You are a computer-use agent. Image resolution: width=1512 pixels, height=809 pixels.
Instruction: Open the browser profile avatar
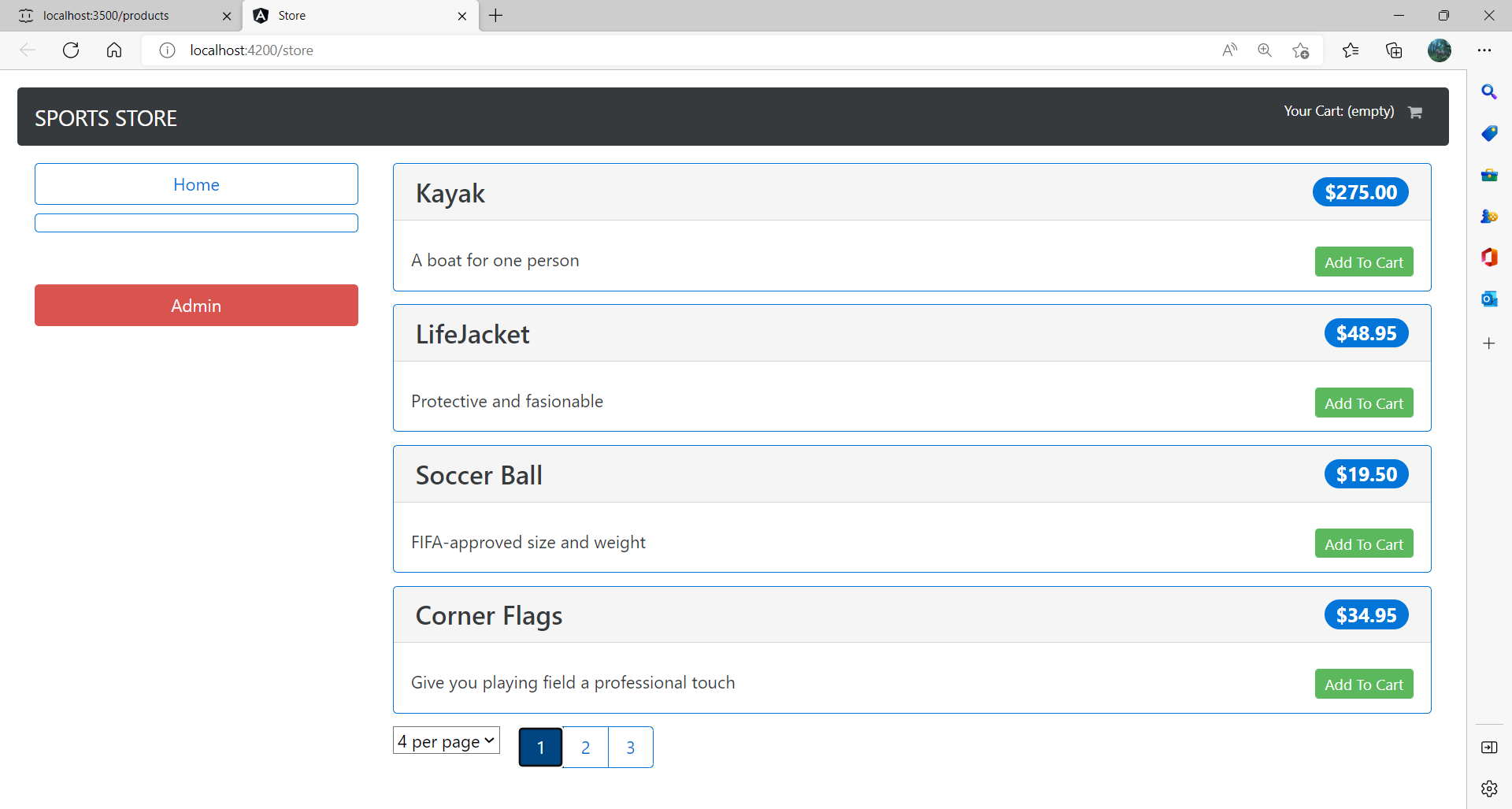1439,50
